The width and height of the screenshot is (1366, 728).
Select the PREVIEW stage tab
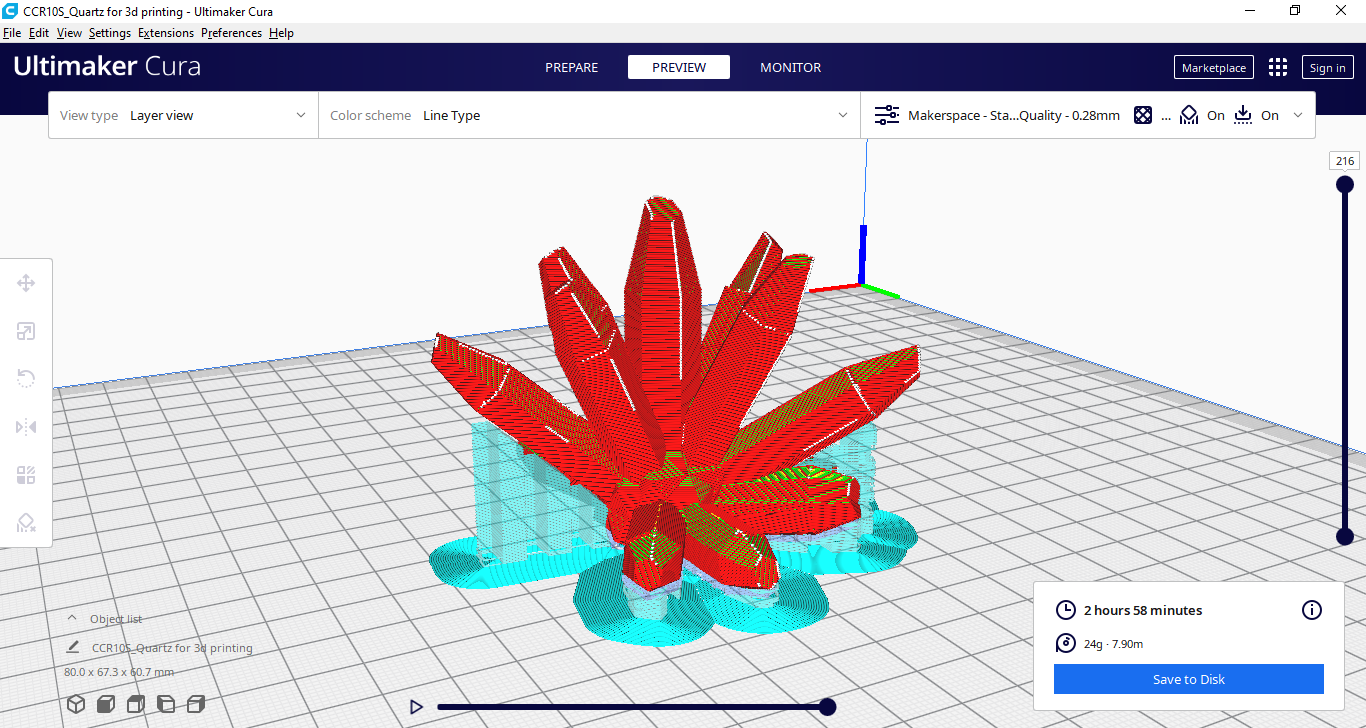(x=679, y=67)
